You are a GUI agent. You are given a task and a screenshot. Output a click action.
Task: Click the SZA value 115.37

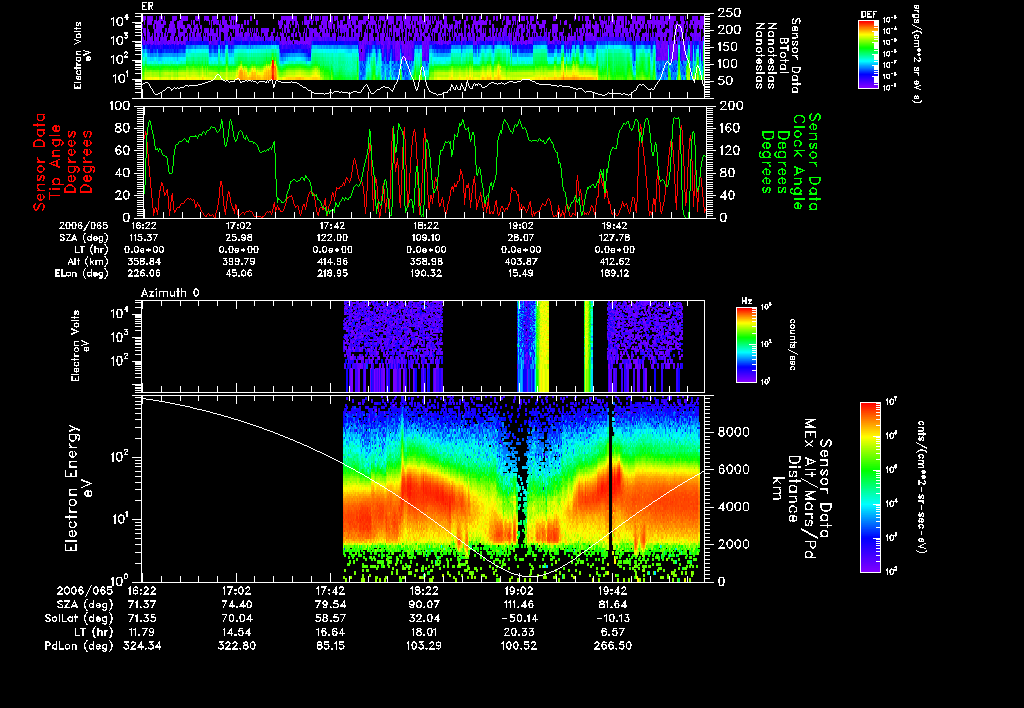pyautogui.click(x=144, y=238)
